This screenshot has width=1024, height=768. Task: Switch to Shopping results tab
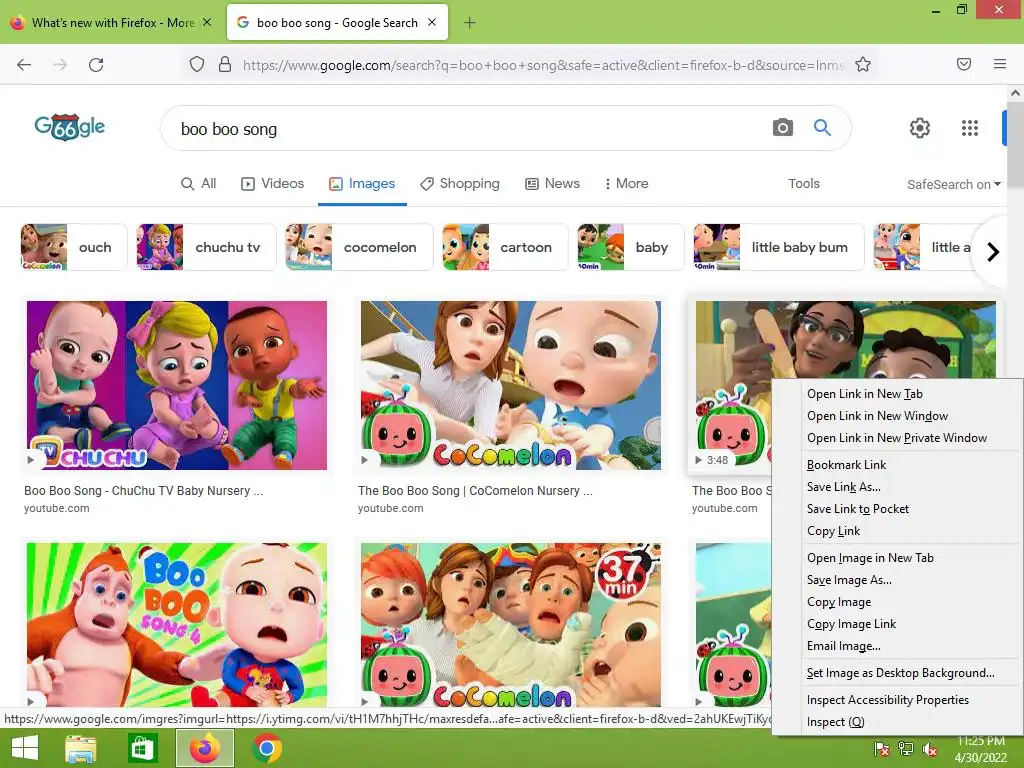click(460, 184)
